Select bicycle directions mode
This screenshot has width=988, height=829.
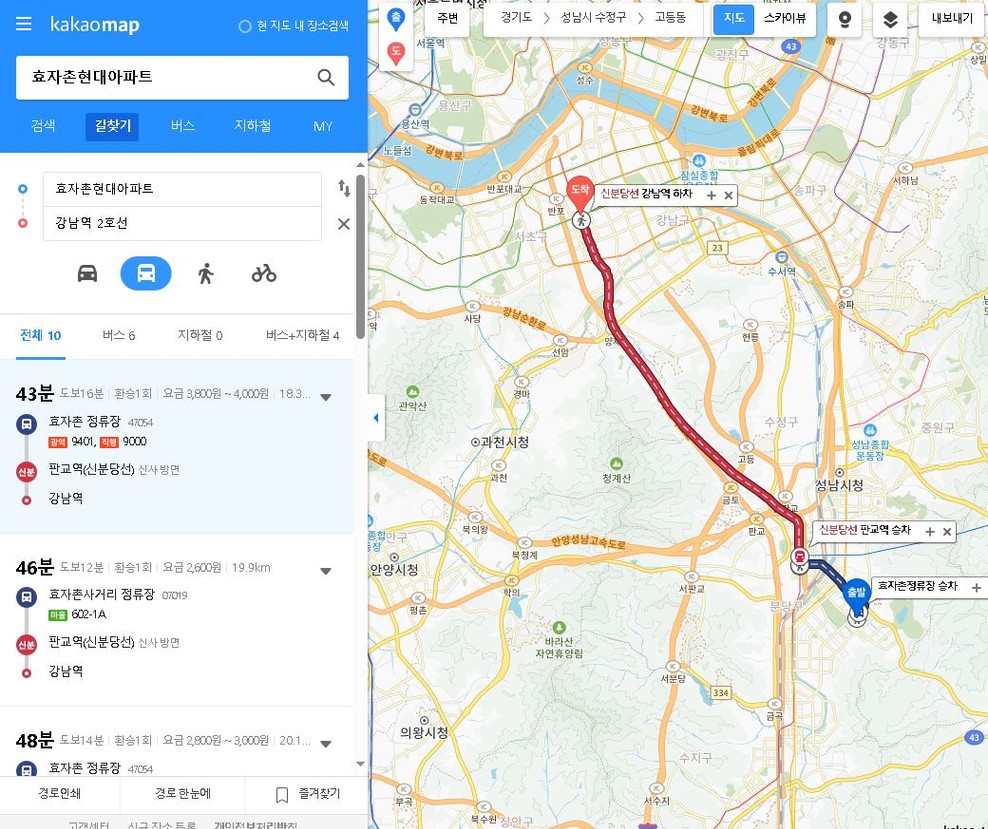(263, 273)
